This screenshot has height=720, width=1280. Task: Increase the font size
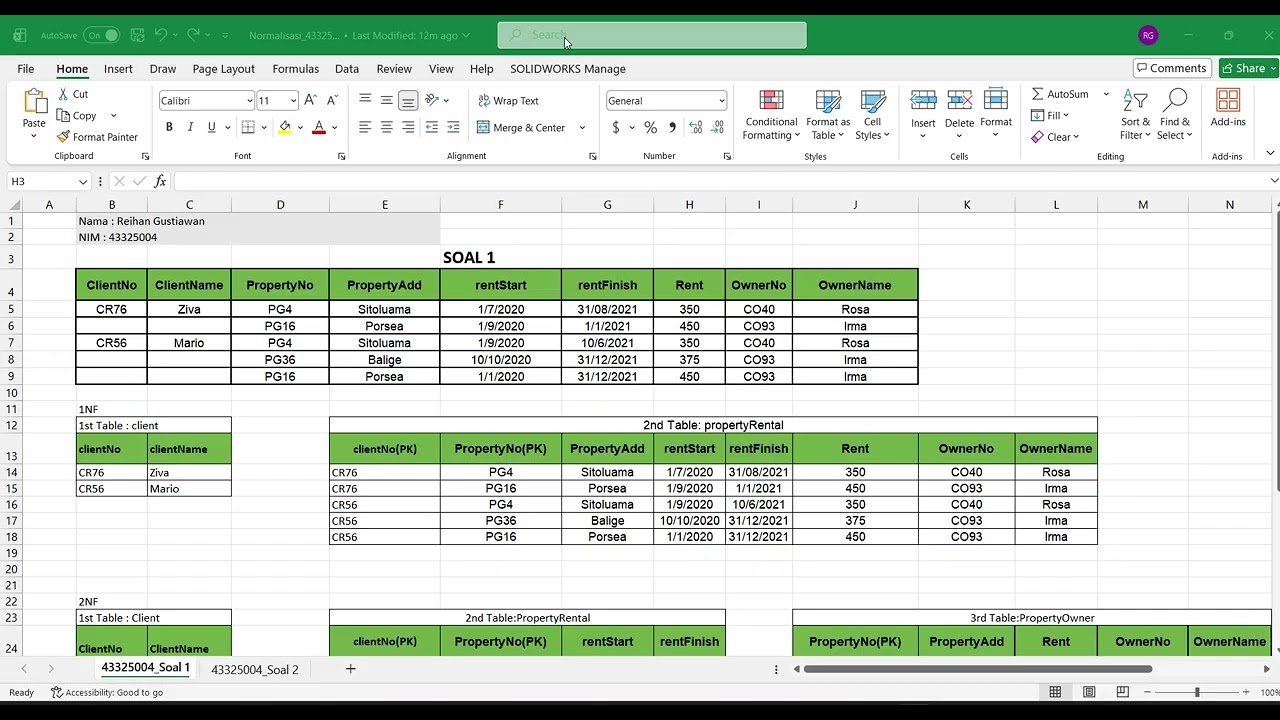[x=310, y=100]
